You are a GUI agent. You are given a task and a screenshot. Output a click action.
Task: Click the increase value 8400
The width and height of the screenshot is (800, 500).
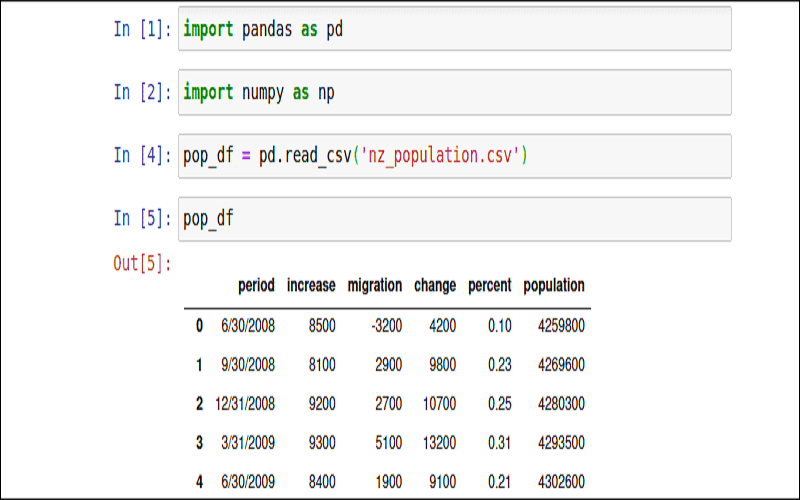pyautogui.click(x=322, y=482)
